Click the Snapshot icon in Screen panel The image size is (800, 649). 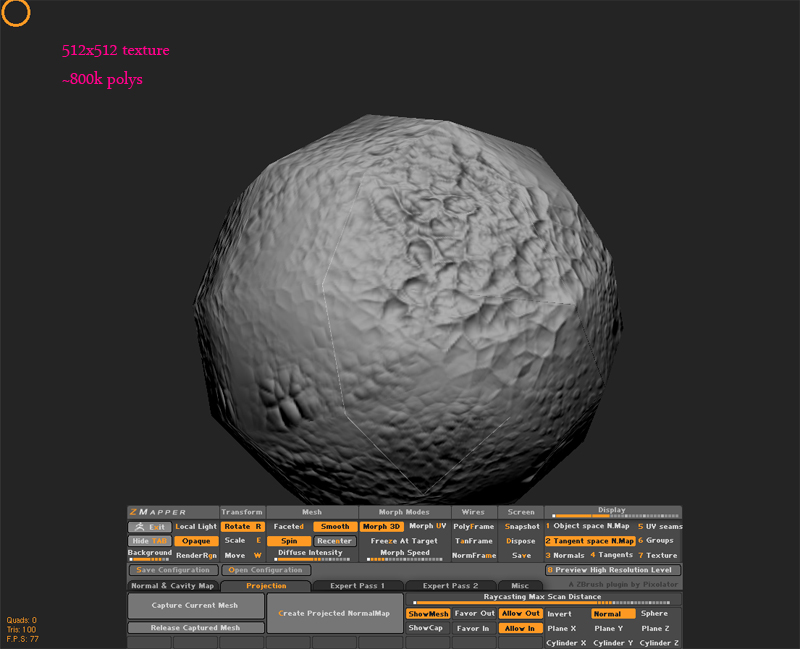(521, 526)
